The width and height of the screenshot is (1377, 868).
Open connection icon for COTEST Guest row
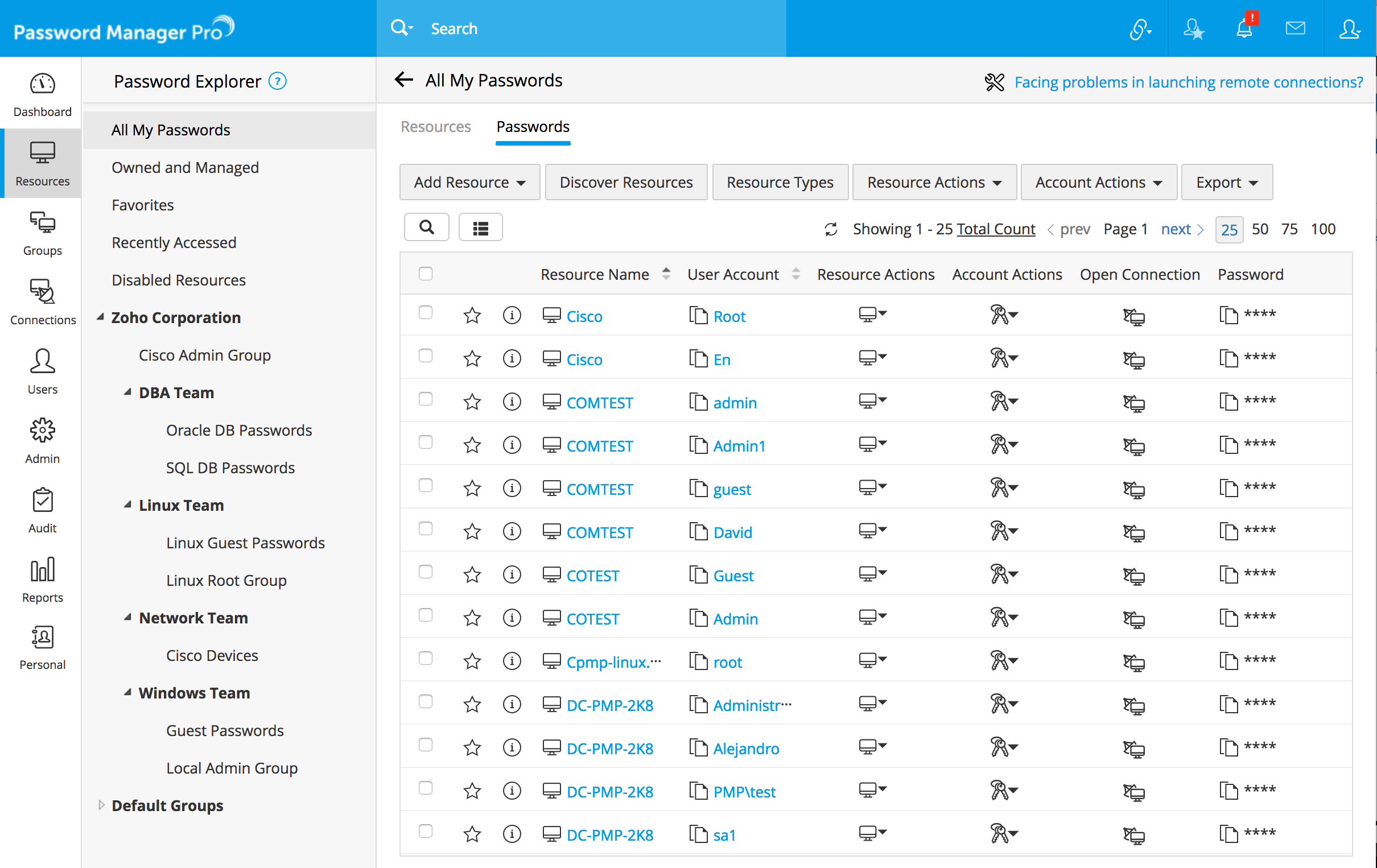click(1133, 576)
